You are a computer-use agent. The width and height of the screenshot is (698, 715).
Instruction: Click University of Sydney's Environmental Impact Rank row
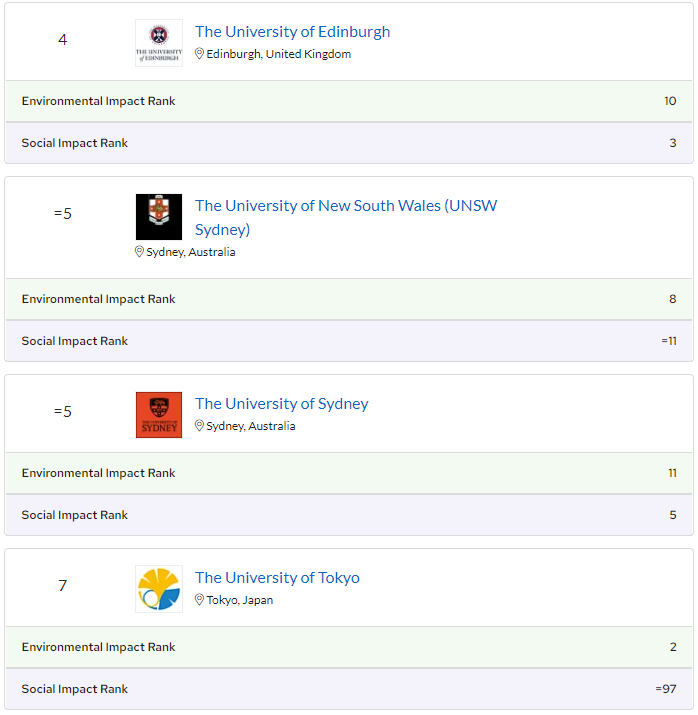[348, 473]
